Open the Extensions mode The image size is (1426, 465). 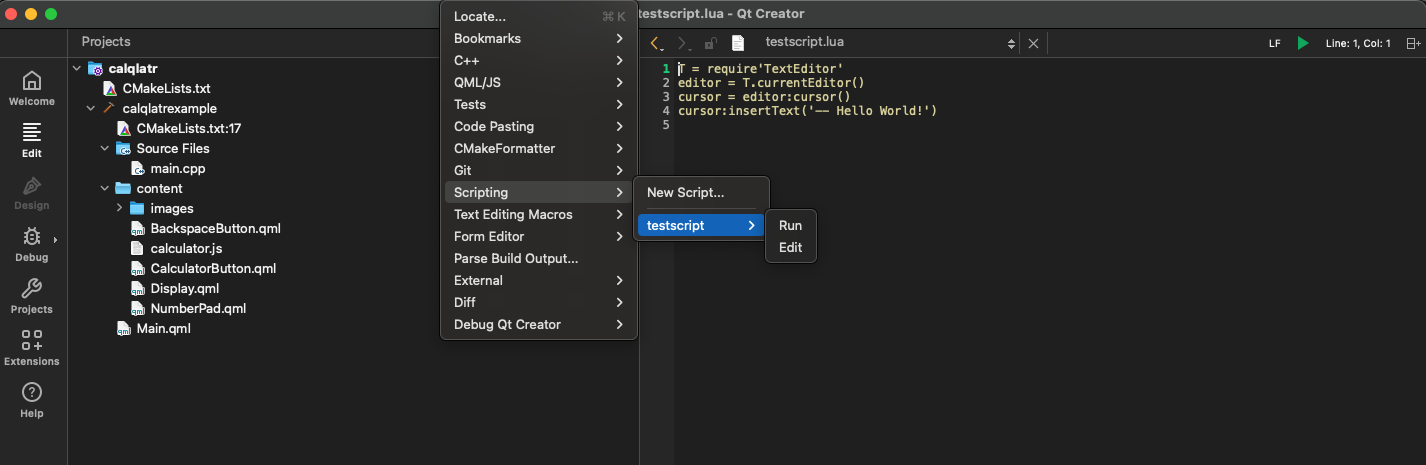[x=32, y=347]
